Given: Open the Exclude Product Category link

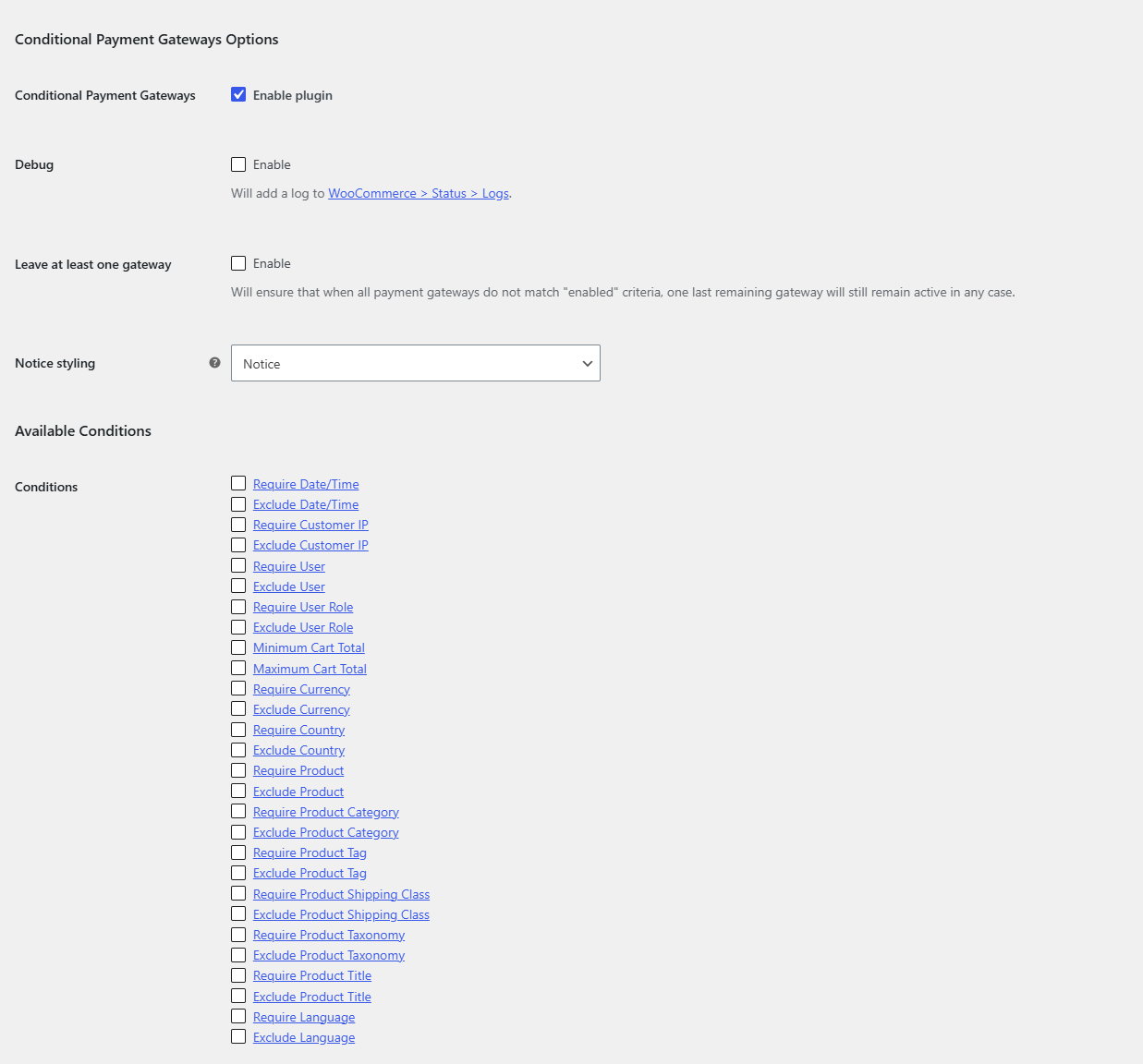Looking at the screenshot, I should tap(326, 832).
